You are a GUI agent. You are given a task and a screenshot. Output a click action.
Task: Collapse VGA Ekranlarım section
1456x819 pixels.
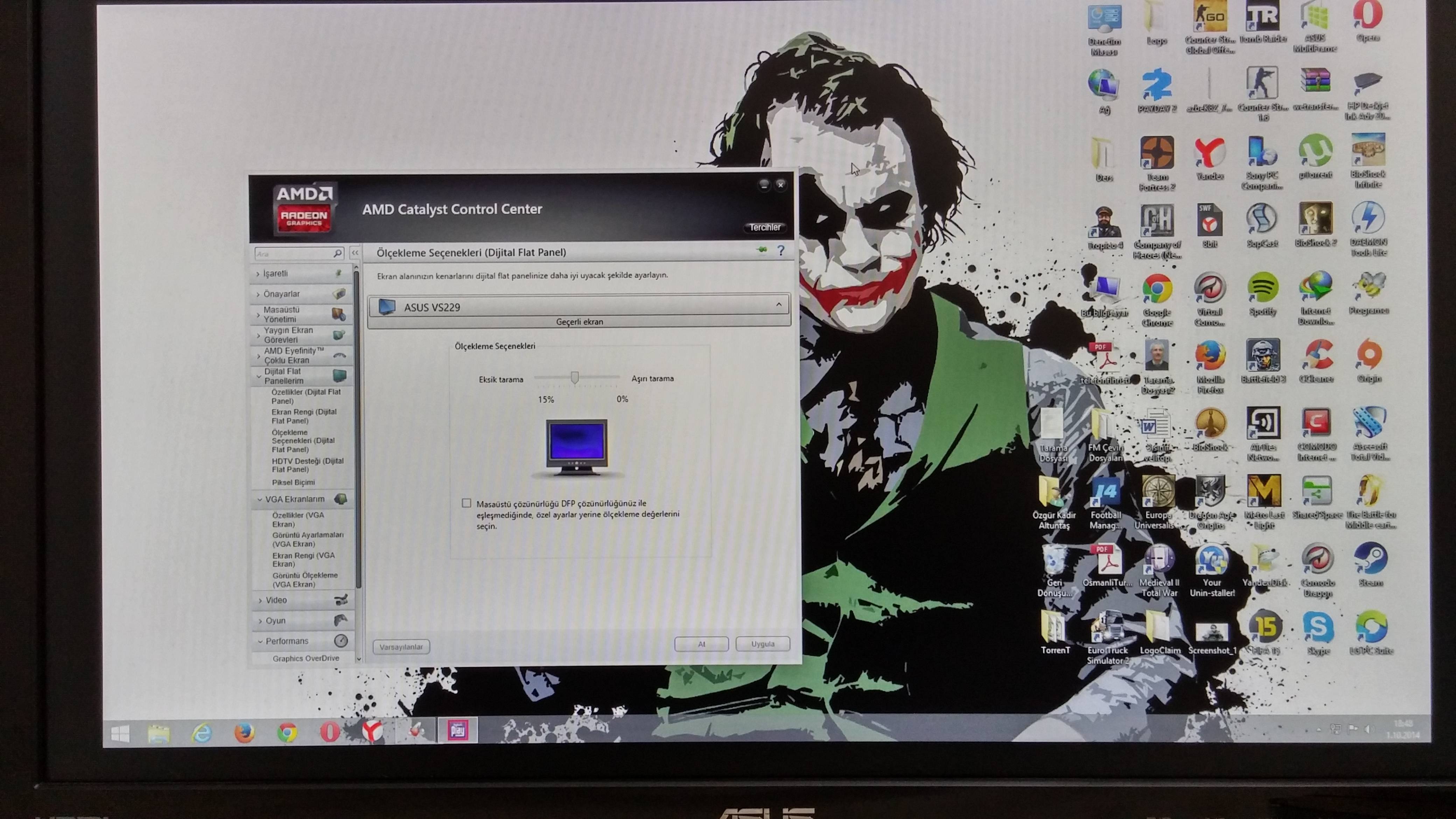294,500
